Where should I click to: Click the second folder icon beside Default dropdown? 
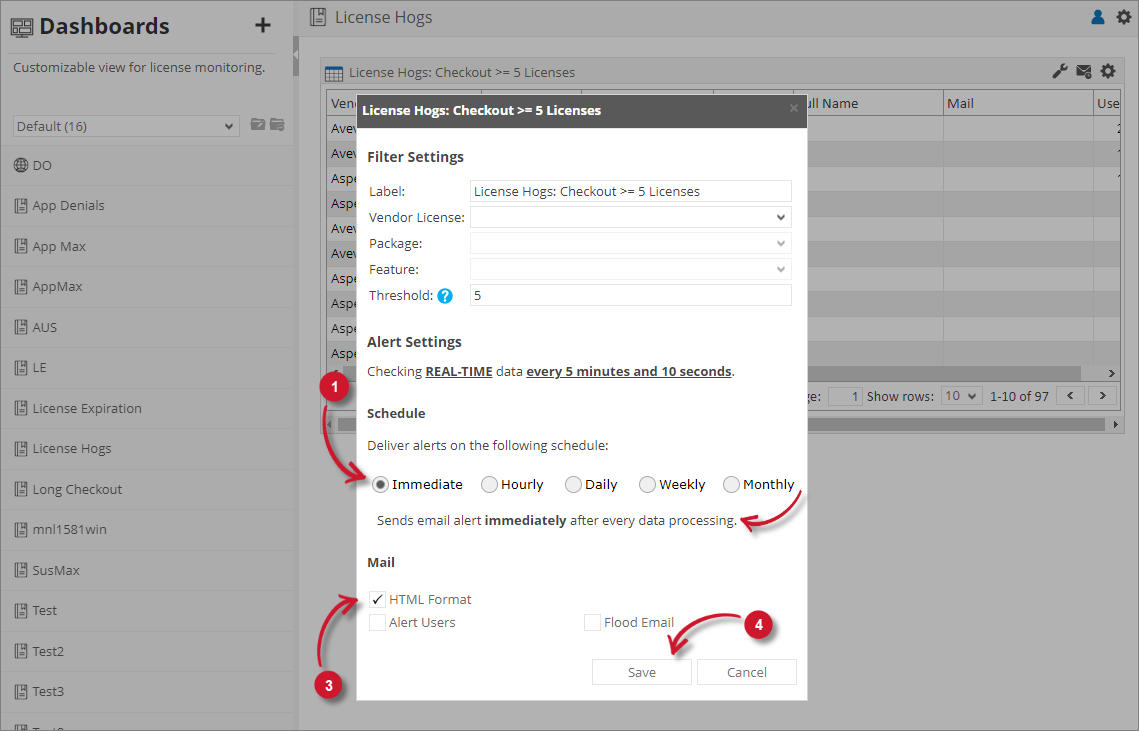(x=277, y=124)
